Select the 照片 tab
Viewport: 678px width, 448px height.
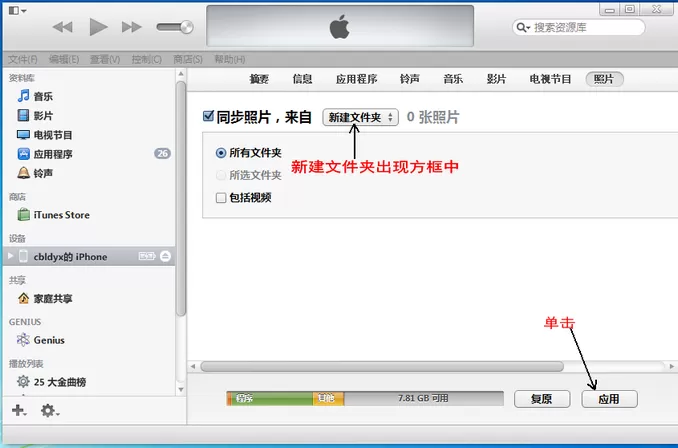604,79
